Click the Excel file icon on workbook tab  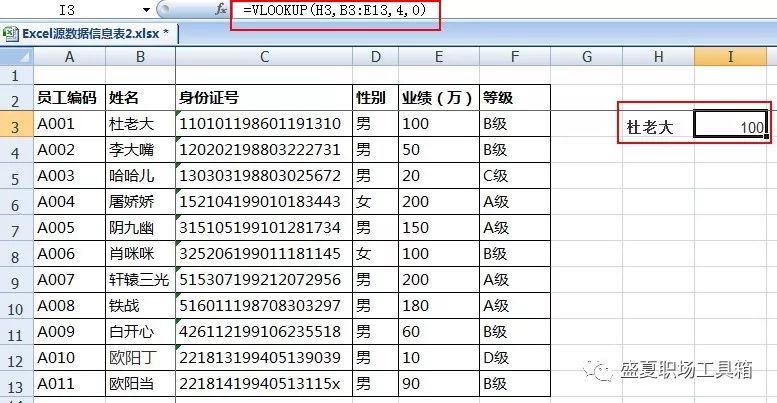tap(10, 34)
